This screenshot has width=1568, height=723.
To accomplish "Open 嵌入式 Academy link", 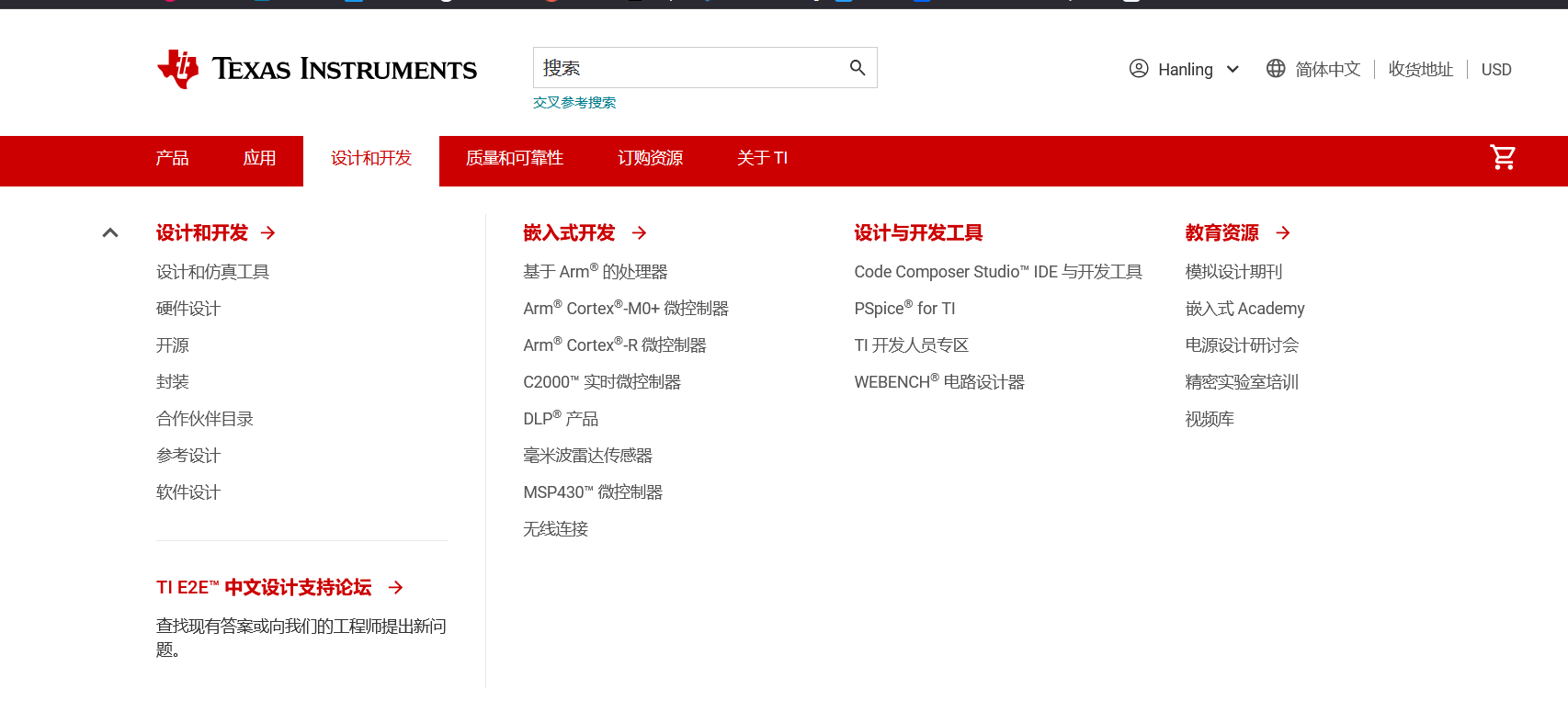I will click(x=1245, y=309).
